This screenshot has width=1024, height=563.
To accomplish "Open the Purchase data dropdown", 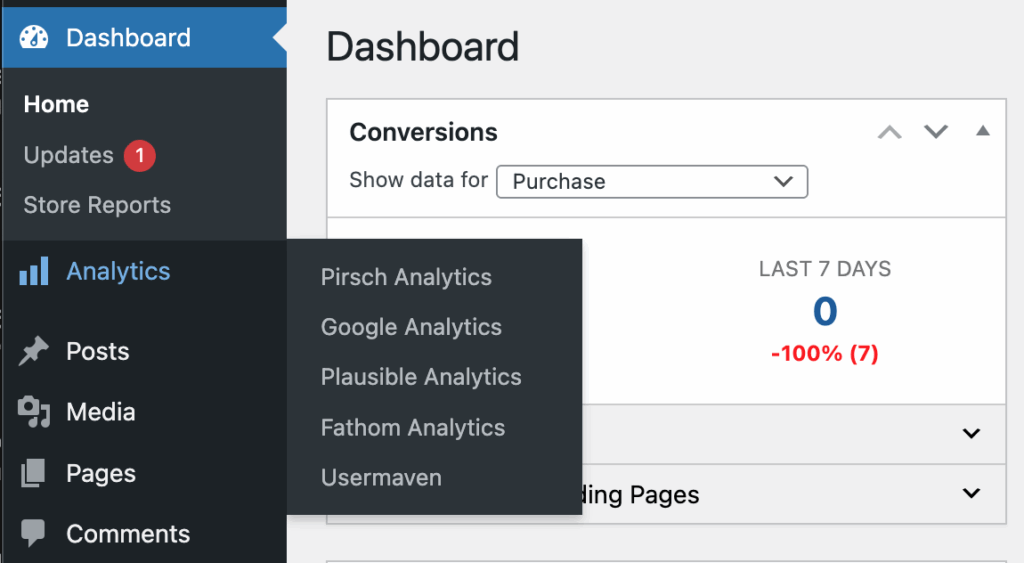I will pyautogui.click(x=651, y=182).
